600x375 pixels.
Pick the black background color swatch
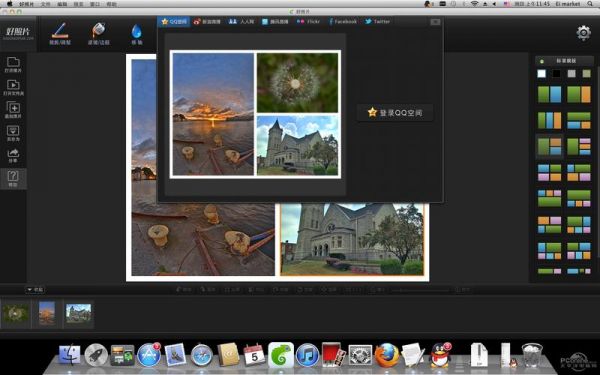(x=556, y=73)
